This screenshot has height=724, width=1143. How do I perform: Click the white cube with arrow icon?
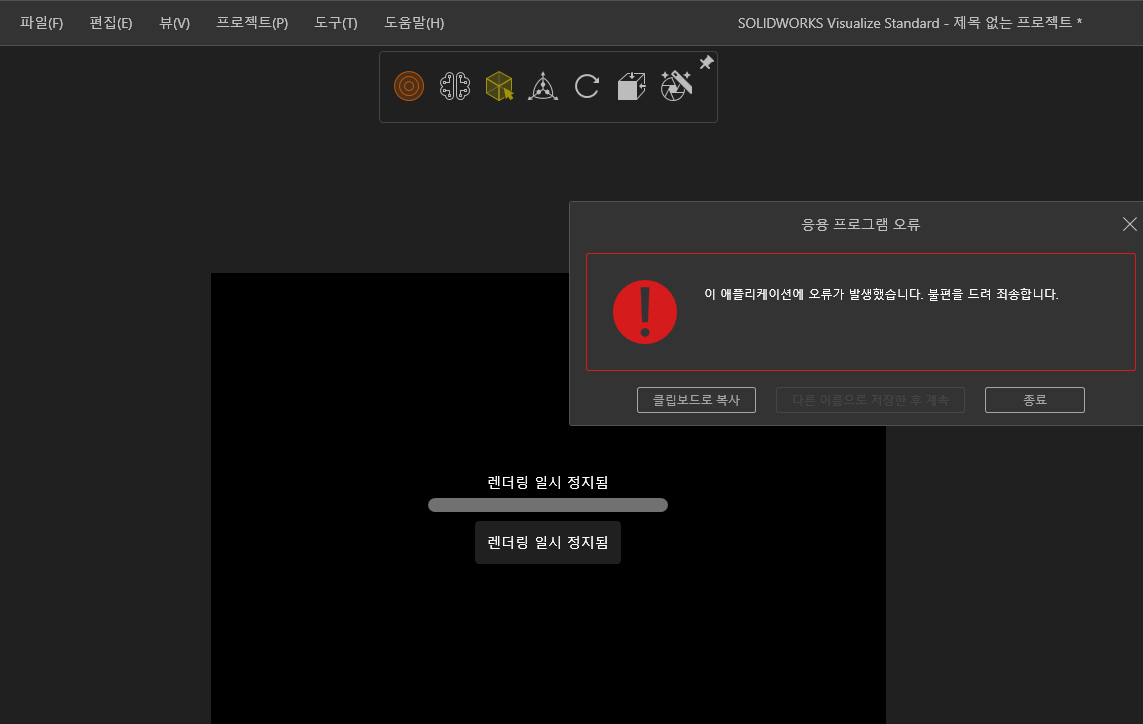point(631,86)
